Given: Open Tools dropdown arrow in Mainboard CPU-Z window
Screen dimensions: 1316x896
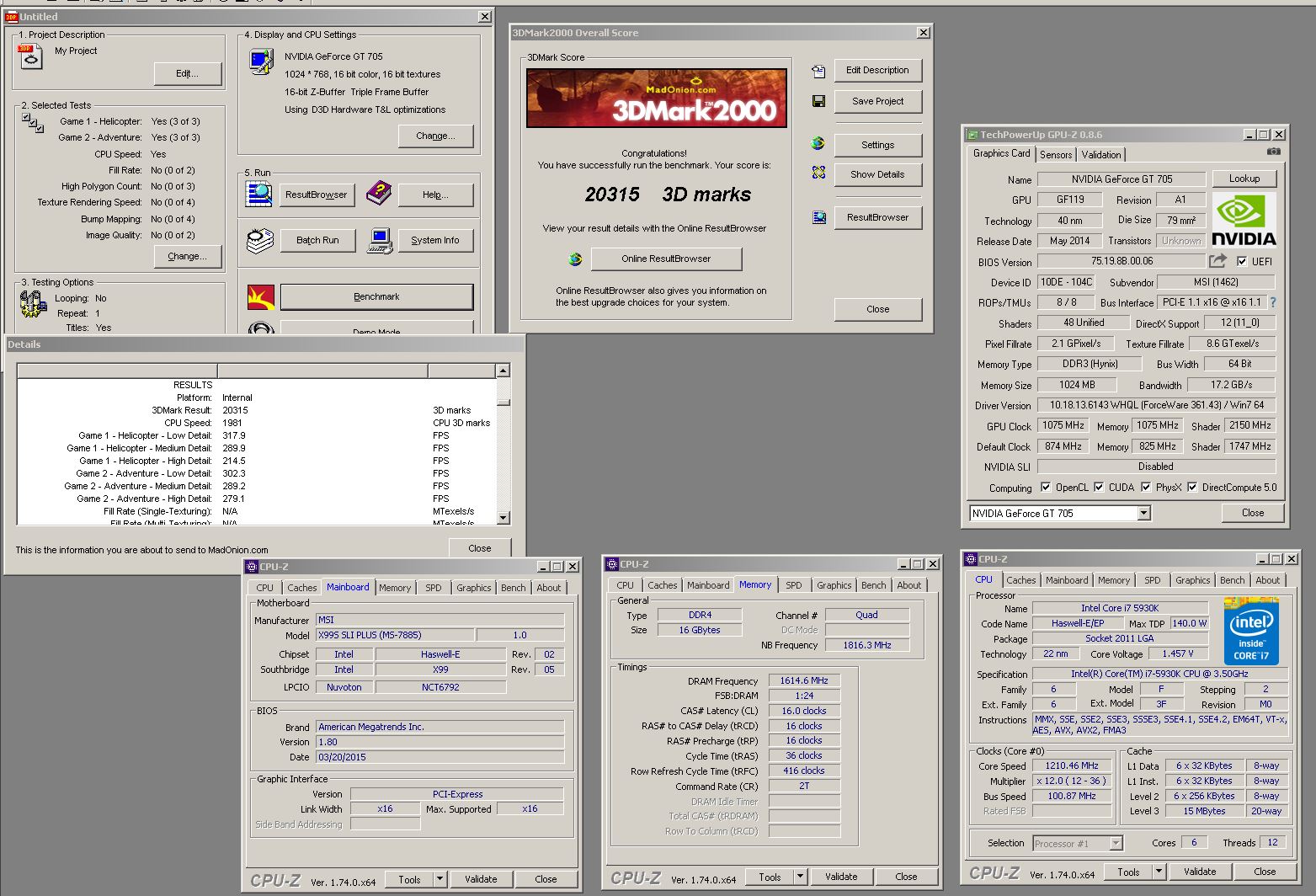Looking at the screenshot, I should point(440,878).
